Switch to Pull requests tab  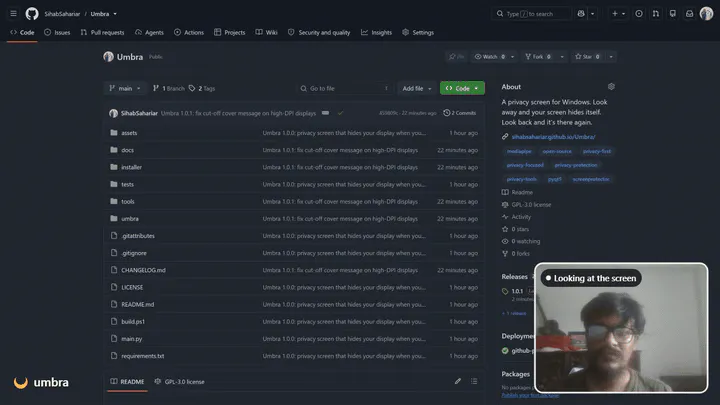pos(102,33)
